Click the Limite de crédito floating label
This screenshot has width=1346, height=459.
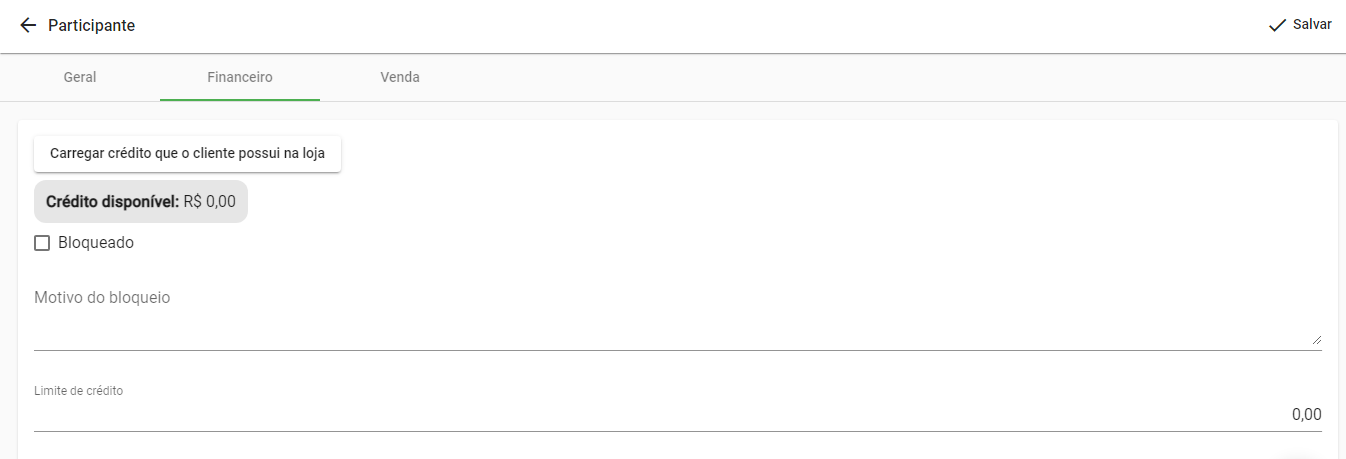(x=79, y=391)
